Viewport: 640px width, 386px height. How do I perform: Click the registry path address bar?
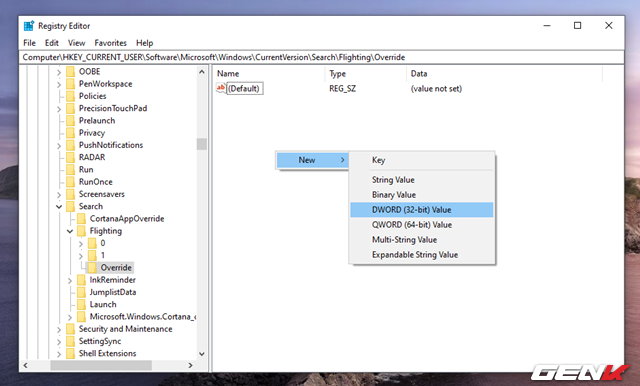pyautogui.click(x=322, y=57)
